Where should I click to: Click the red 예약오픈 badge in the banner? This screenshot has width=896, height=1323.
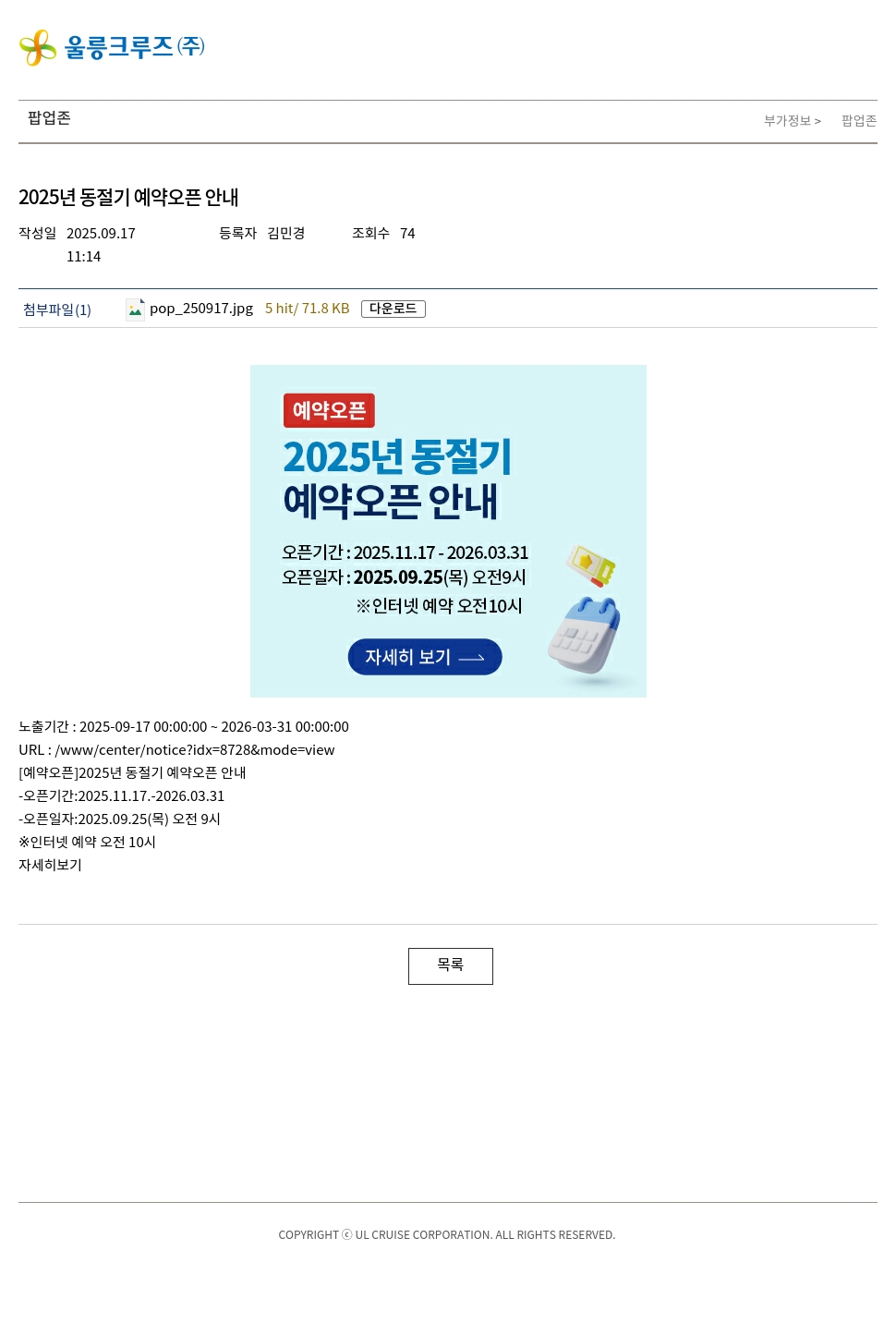[x=329, y=410]
